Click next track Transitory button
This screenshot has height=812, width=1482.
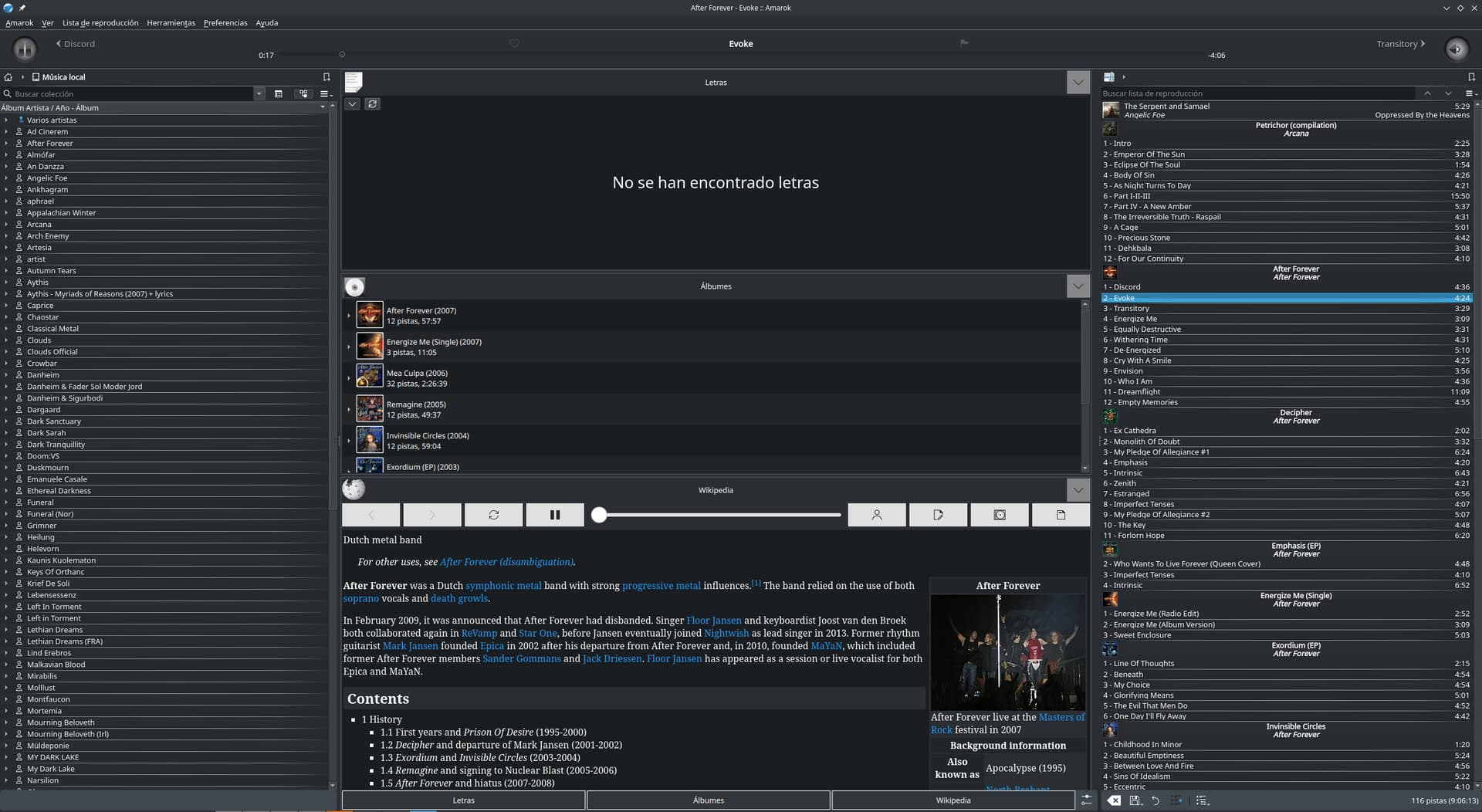pos(1401,44)
